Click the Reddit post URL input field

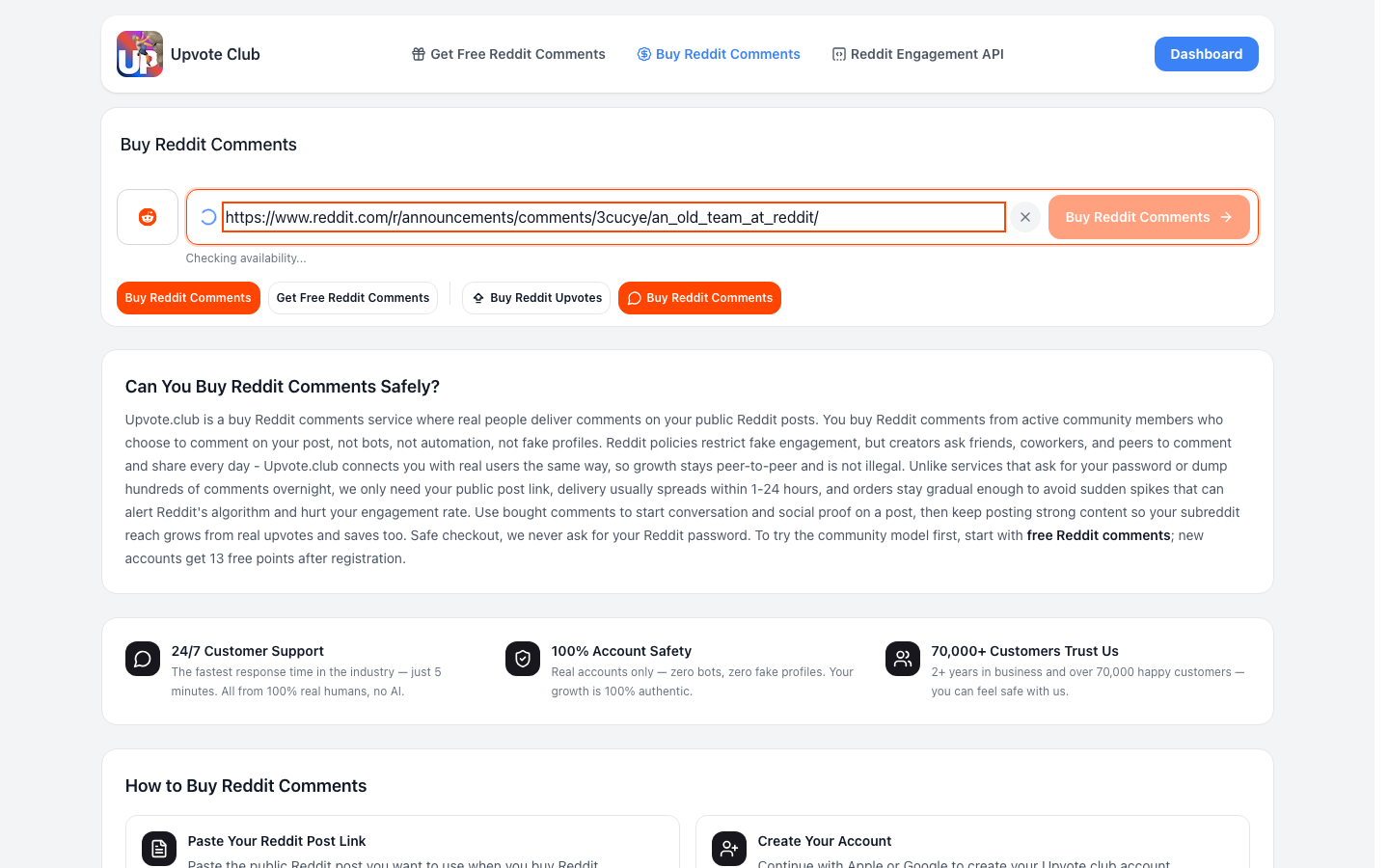click(613, 217)
